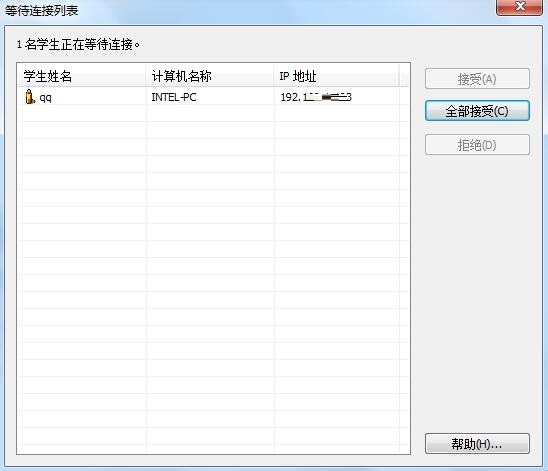This screenshot has height=471, width=548.
Task: Sort by the IP 地址 column header
Action: 336,76
